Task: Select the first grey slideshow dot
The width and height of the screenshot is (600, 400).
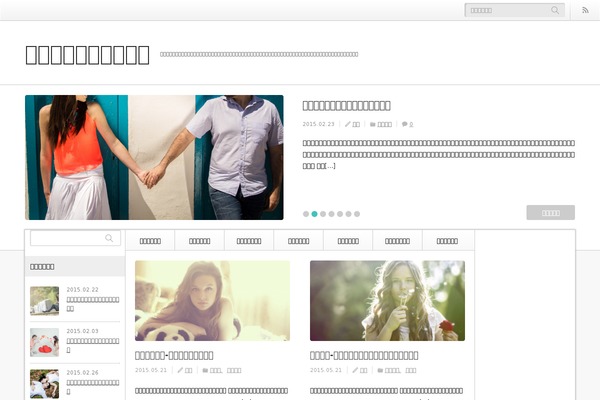Action: [x=306, y=214]
